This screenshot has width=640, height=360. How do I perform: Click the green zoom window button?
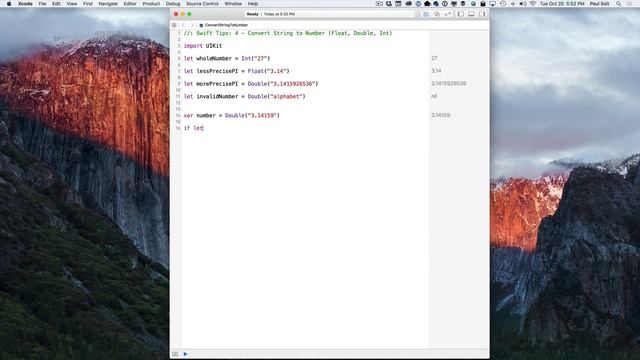(189, 14)
